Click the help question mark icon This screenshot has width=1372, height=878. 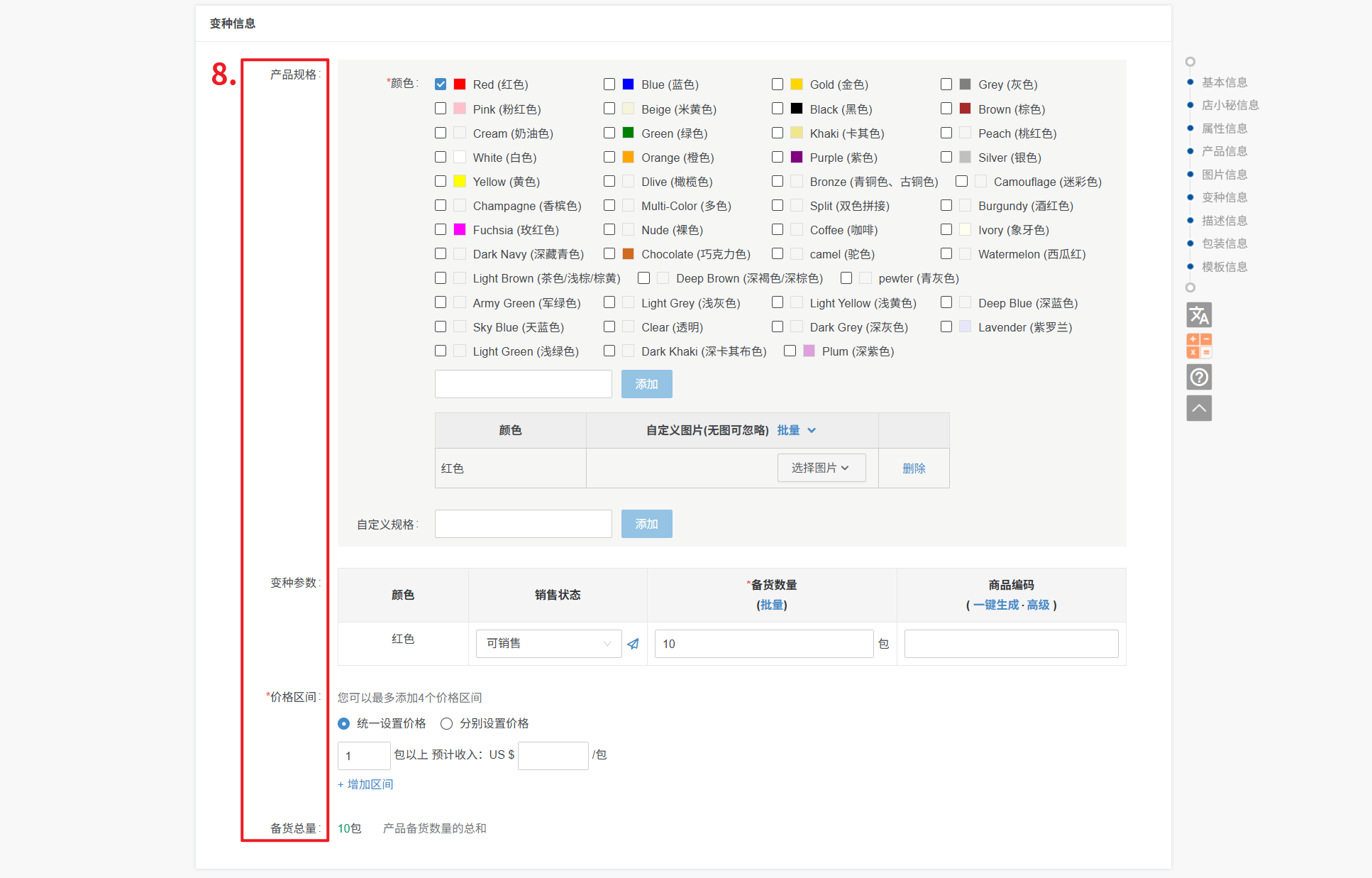tap(1199, 377)
